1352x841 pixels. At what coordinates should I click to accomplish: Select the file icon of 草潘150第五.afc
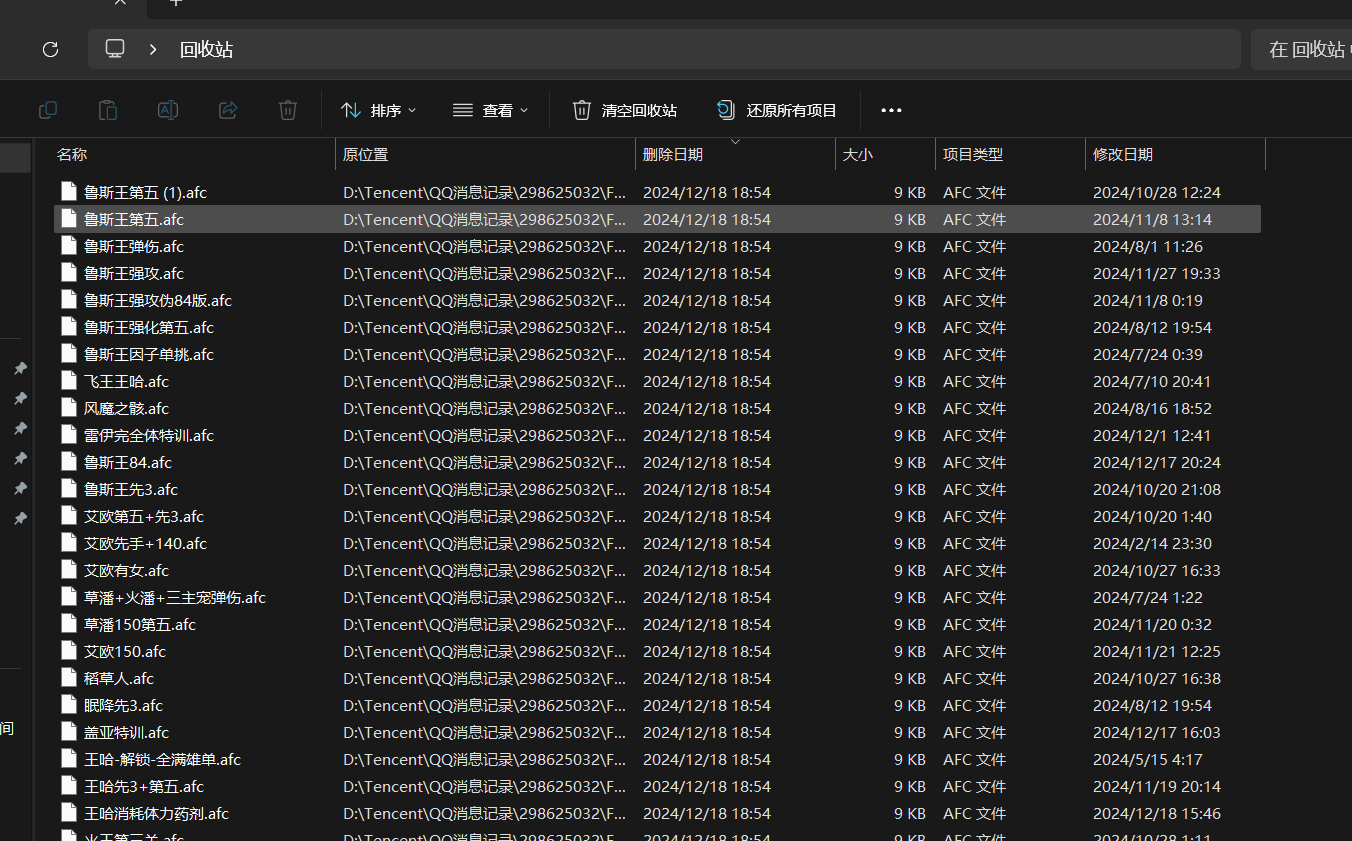(69, 623)
